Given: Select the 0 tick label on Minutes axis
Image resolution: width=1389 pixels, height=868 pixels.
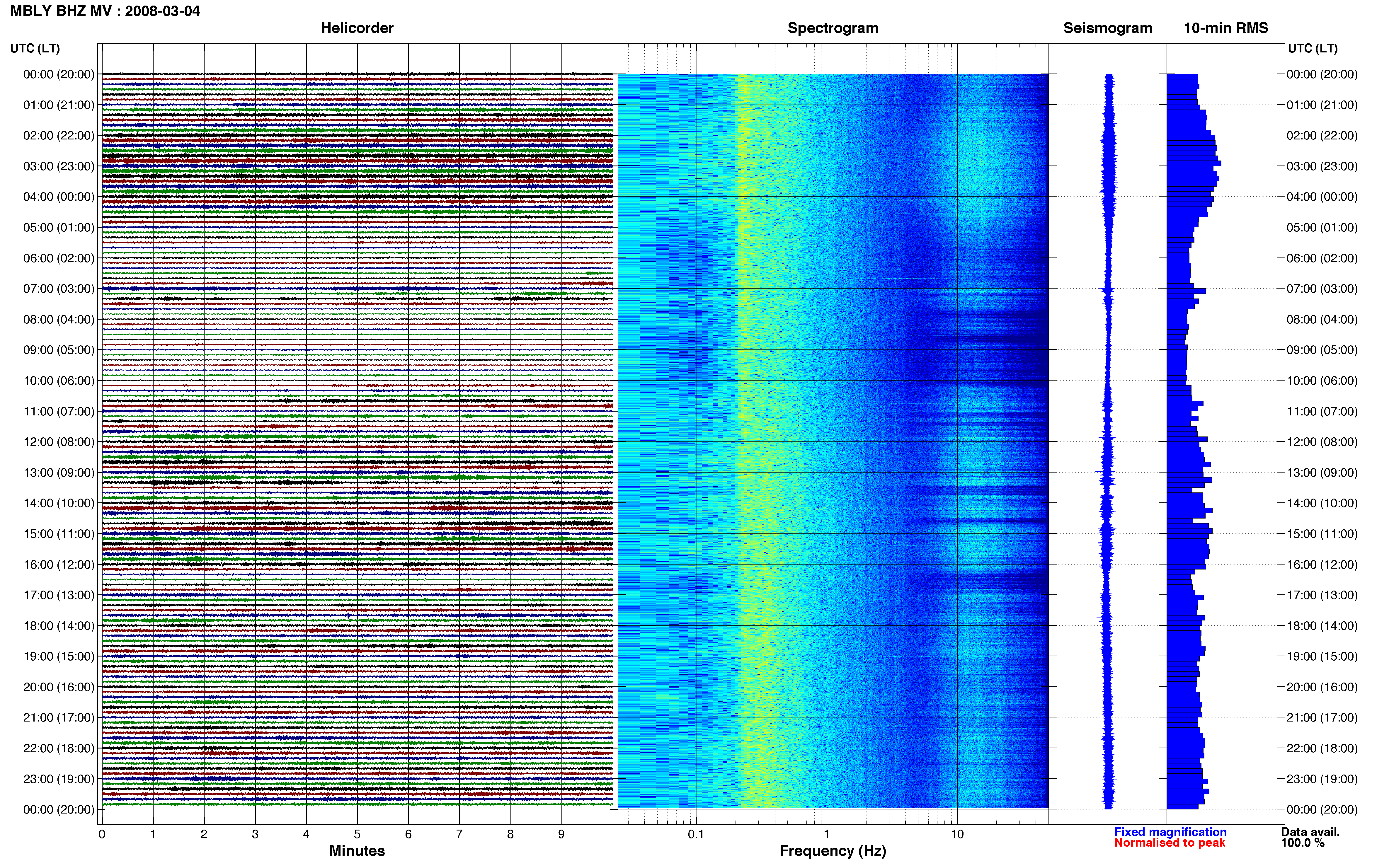Looking at the screenshot, I should tap(102, 835).
